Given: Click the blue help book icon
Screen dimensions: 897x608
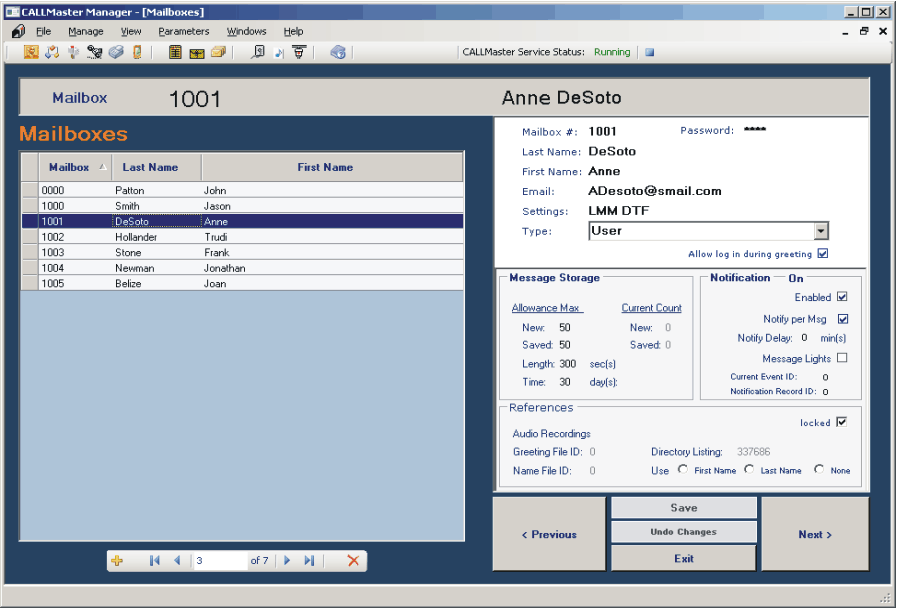Looking at the screenshot, I should [338, 52].
